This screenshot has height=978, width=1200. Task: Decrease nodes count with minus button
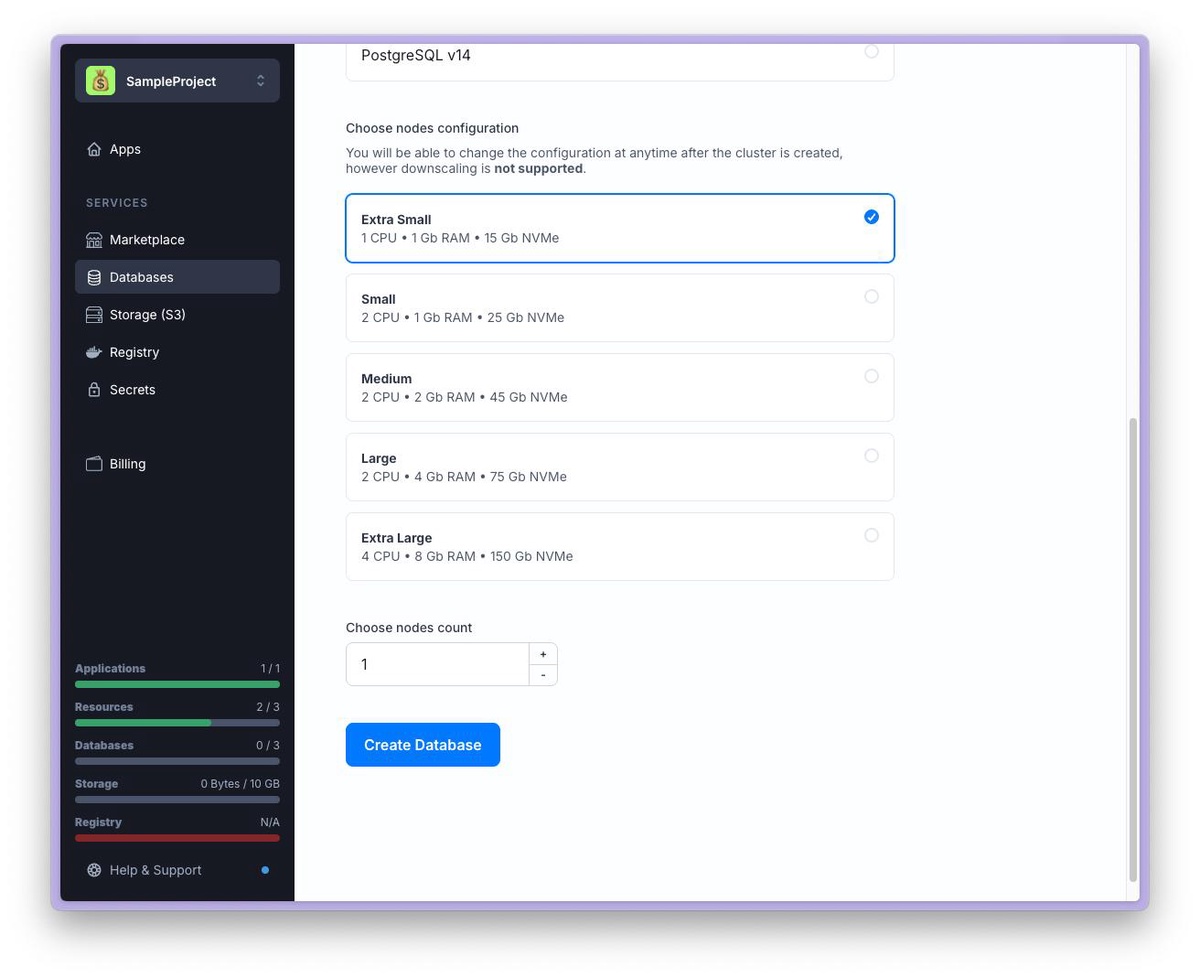click(x=543, y=675)
